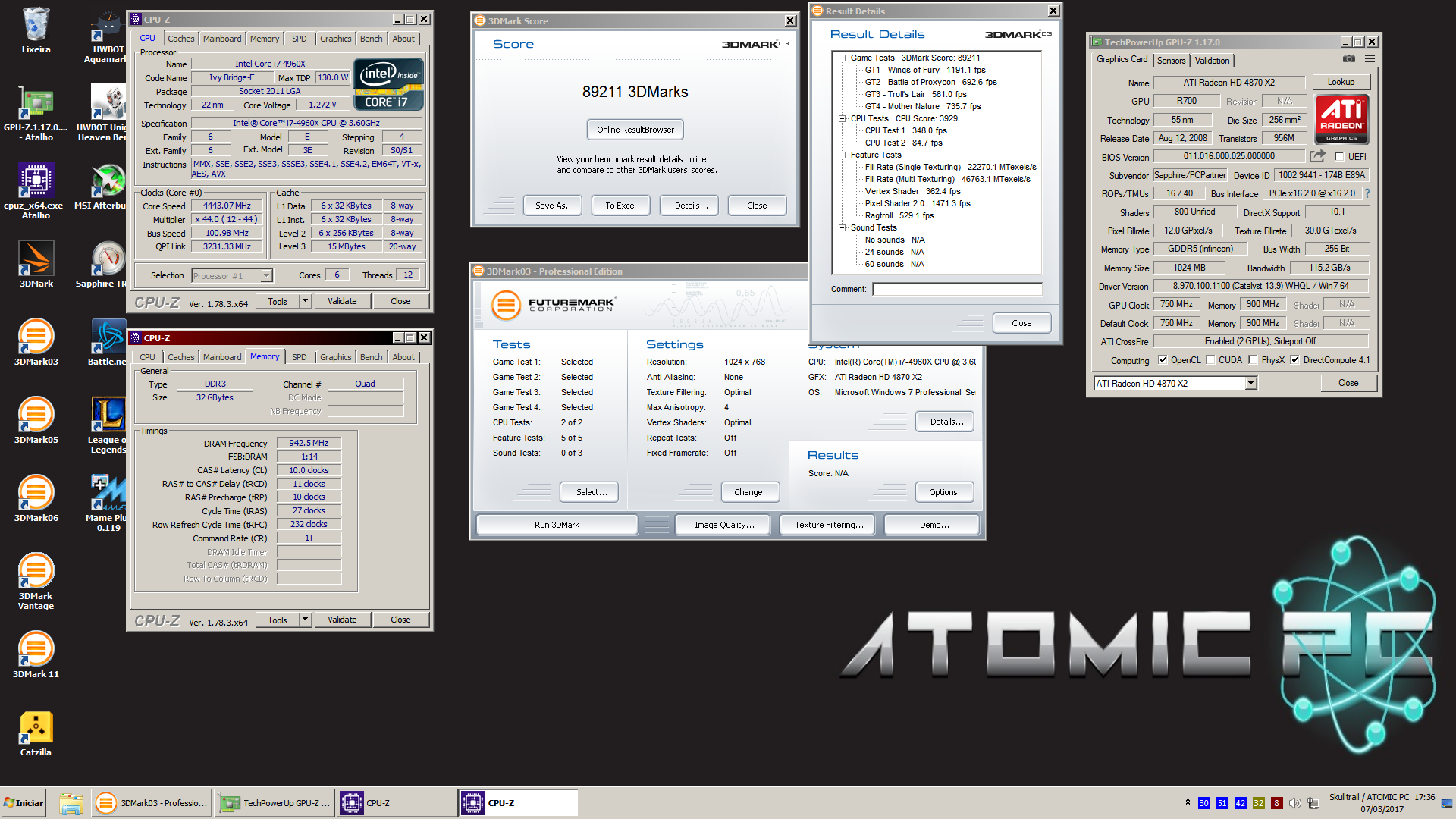Click Validate in upper CPU-Z window

pos(342,301)
